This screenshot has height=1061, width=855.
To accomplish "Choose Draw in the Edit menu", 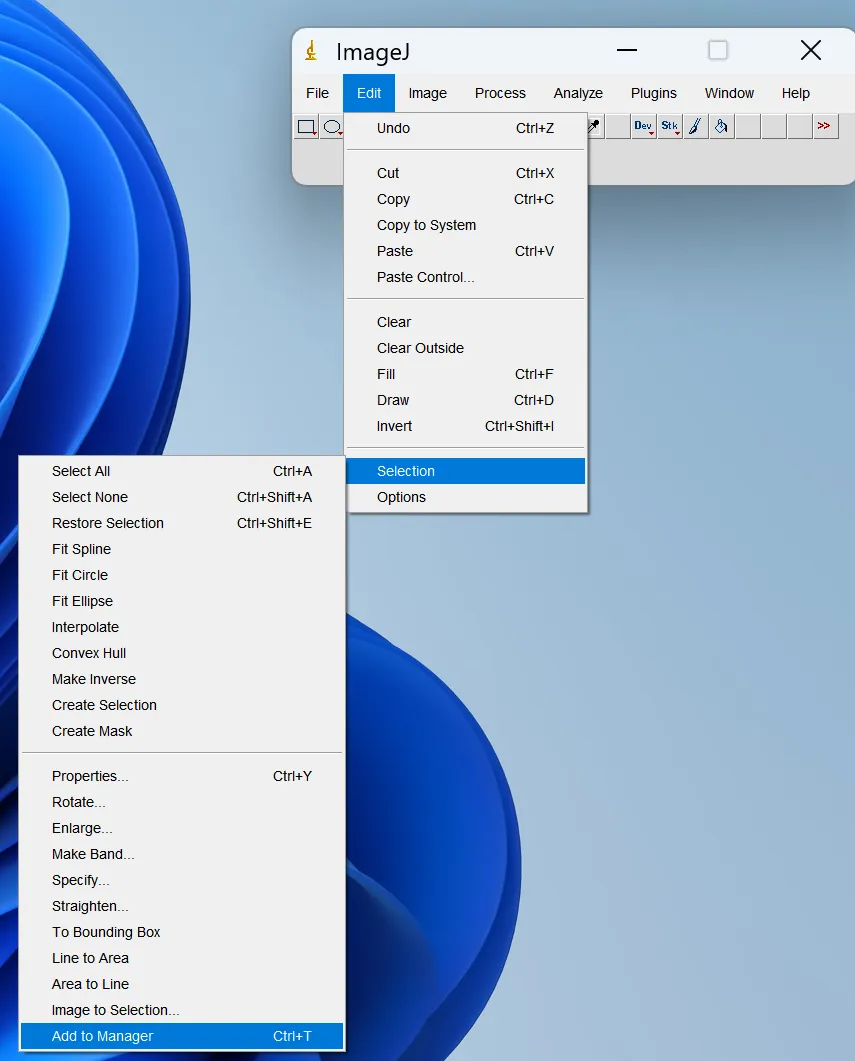I will (x=465, y=400).
